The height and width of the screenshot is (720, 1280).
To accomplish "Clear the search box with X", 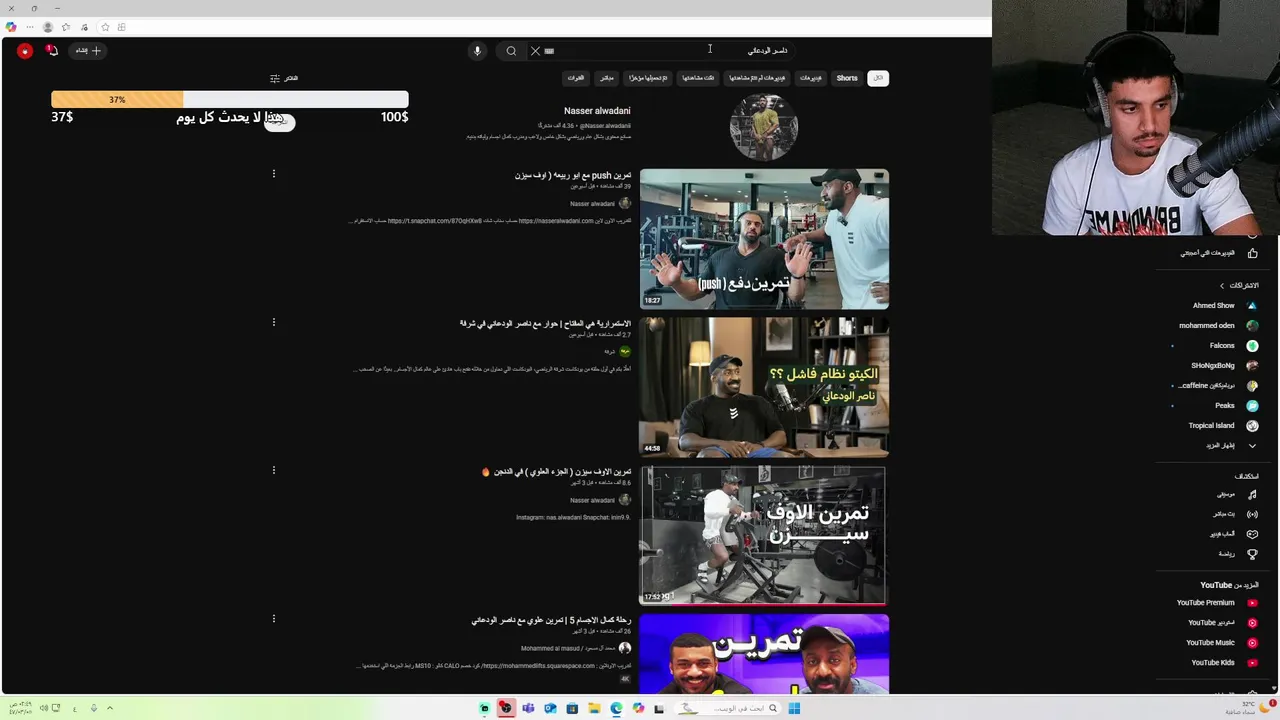I will (x=535, y=51).
